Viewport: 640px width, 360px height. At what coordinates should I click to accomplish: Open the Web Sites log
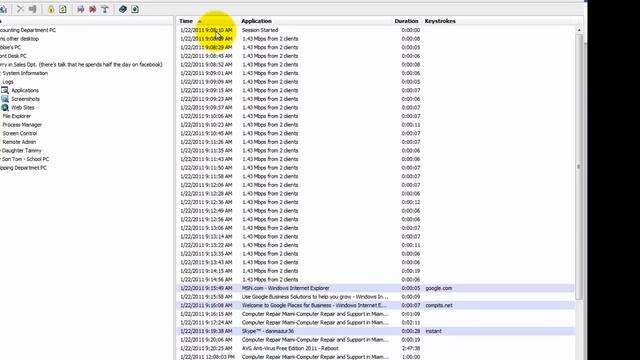[x=23, y=108]
